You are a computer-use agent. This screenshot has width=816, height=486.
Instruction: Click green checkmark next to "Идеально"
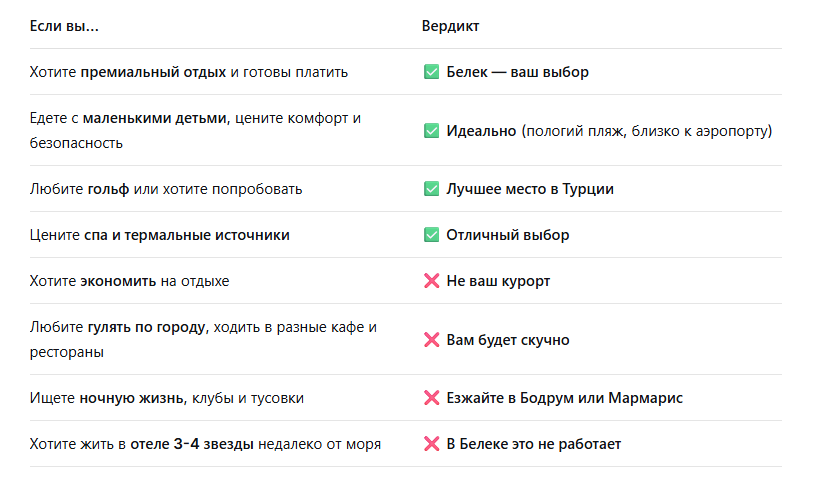pos(432,131)
